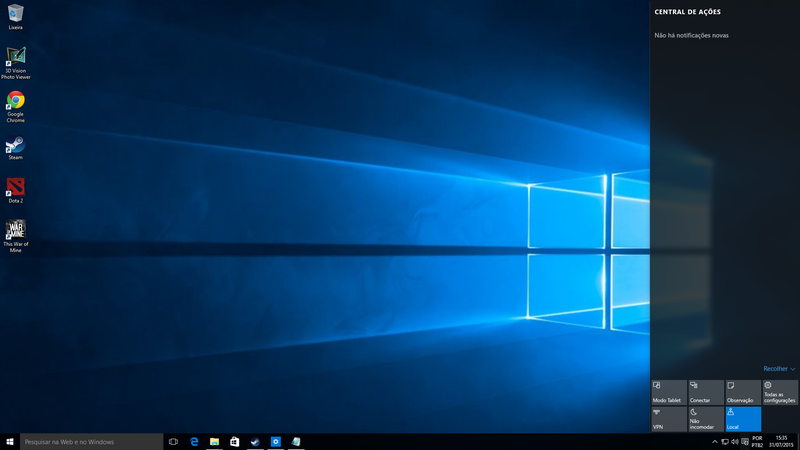This screenshot has width=800, height=450.
Task: Select the Google Chrome desktop shortcut
Action: (x=15, y=107)
